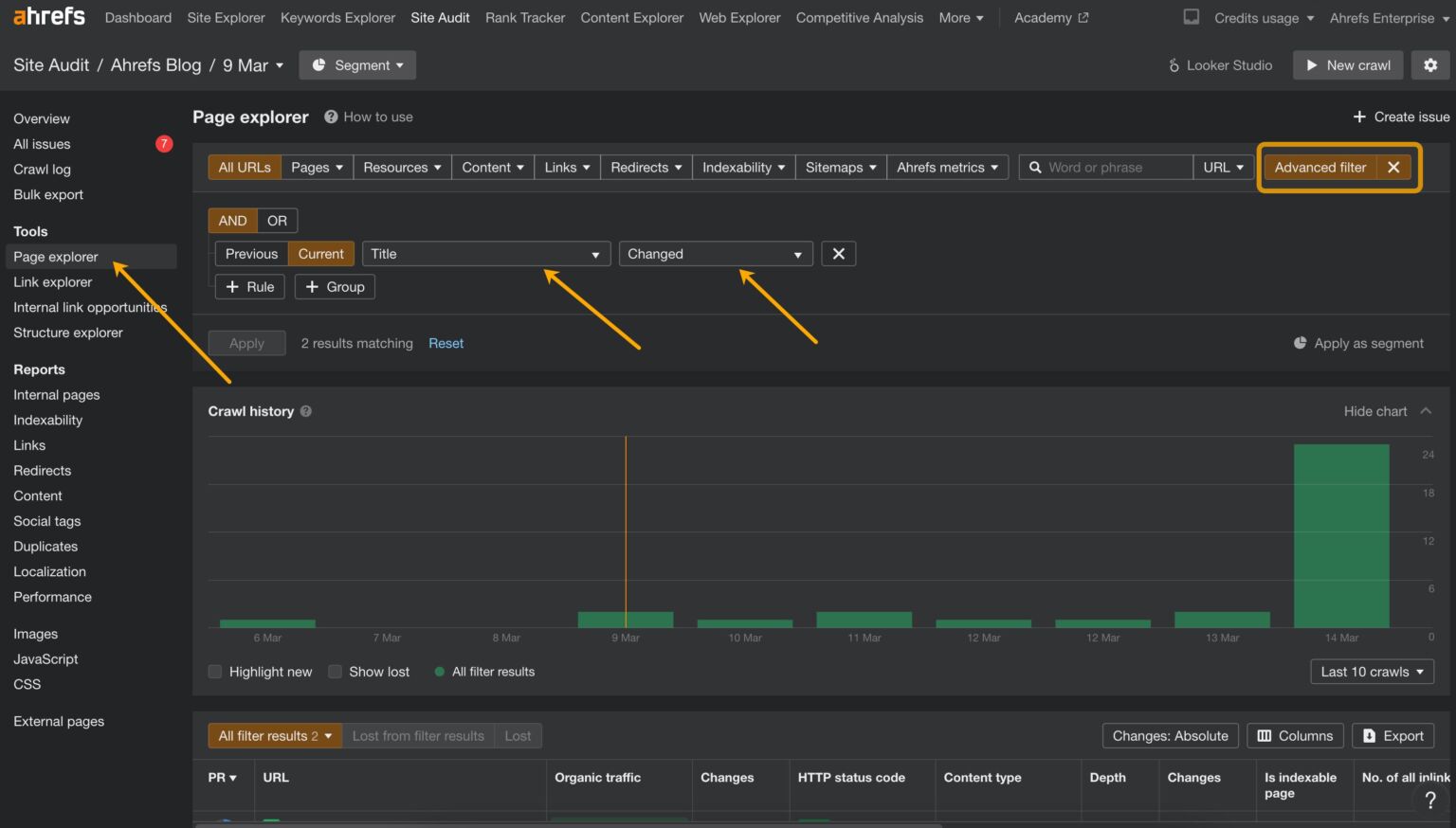The width and height of the screenshot is (1456, 828).
Task: Open the help question mark bubble
Action: (1430, 800)
